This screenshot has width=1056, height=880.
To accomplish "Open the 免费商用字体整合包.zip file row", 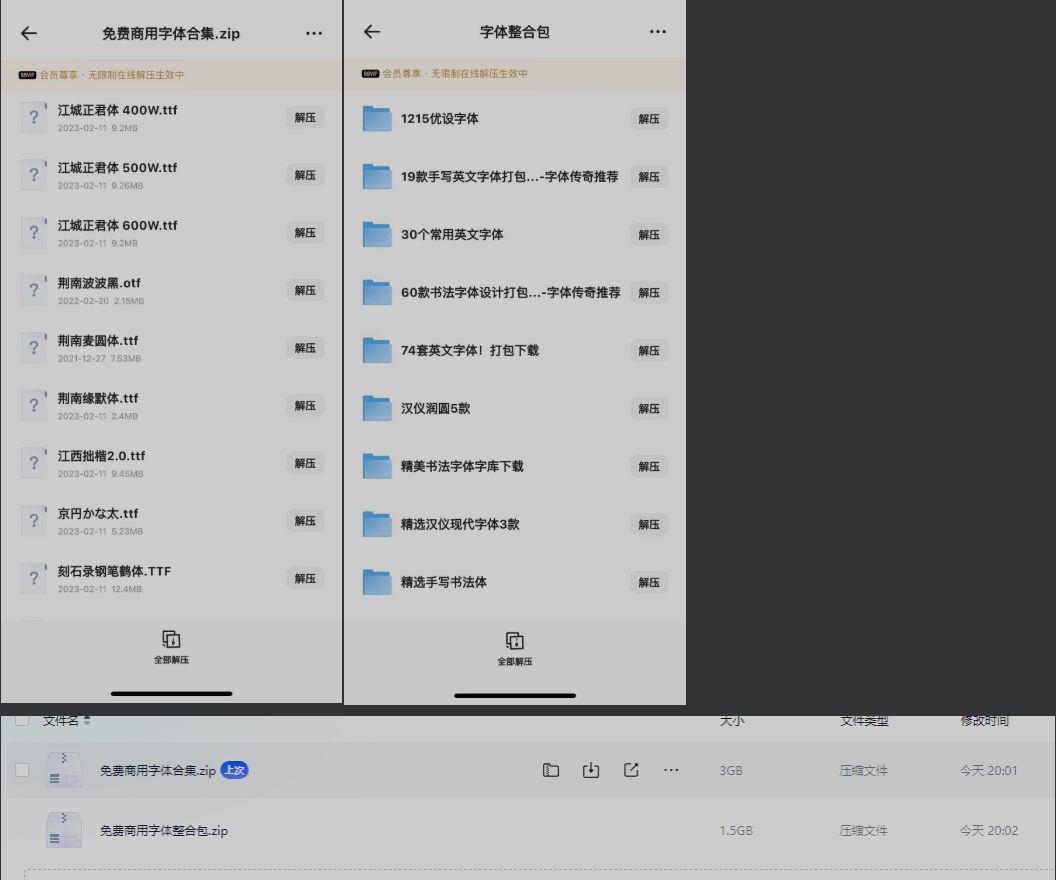I will click(x=165, y=830).
